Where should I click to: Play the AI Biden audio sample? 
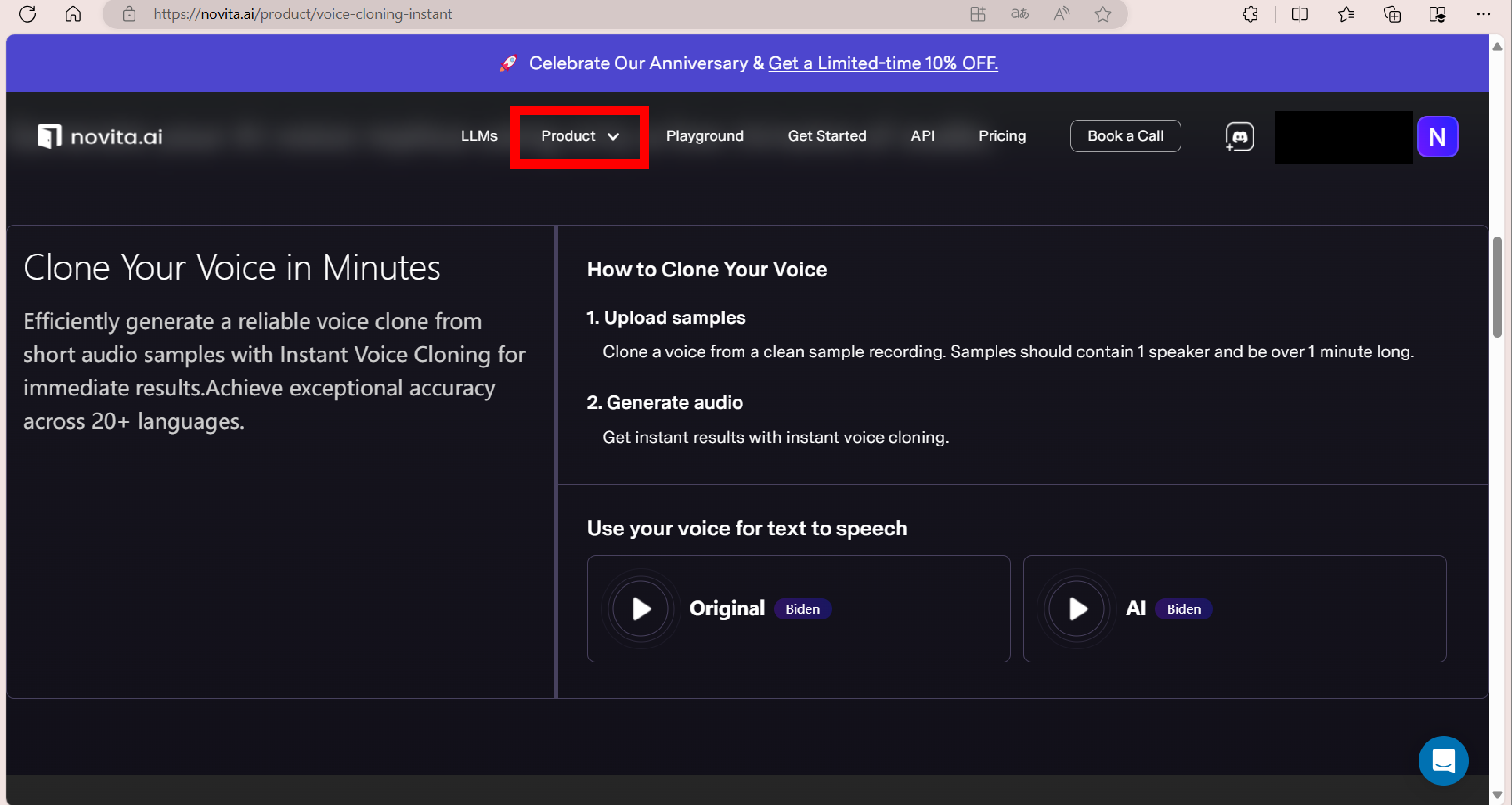[1077, 609]
